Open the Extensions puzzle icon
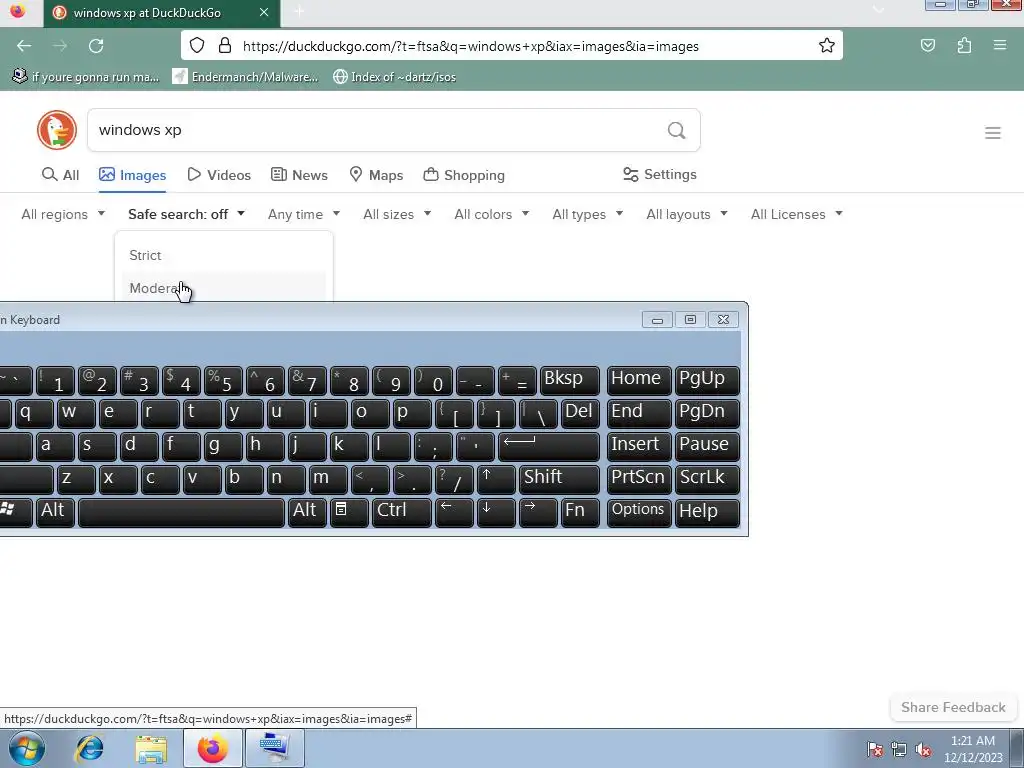This screenshot has width=1024, height=768. click(964, 45)
